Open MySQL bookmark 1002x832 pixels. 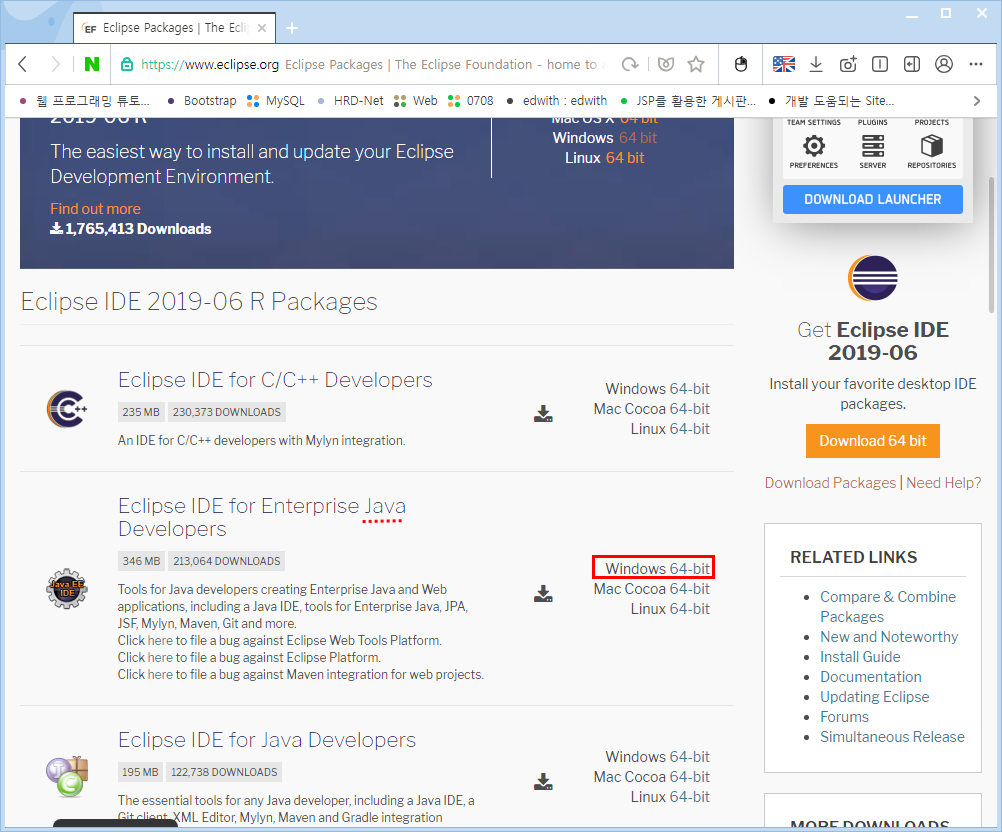pyautogui.click(x=276, y=101)
